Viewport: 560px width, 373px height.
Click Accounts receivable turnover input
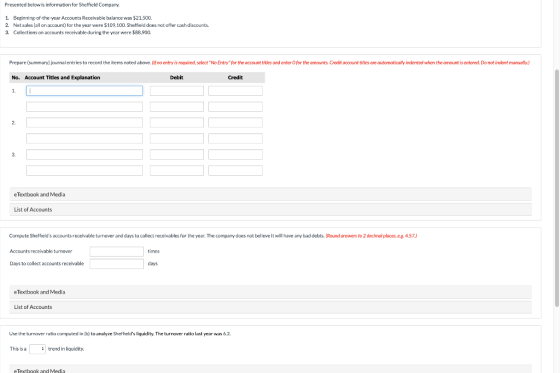tap(116, 251)
